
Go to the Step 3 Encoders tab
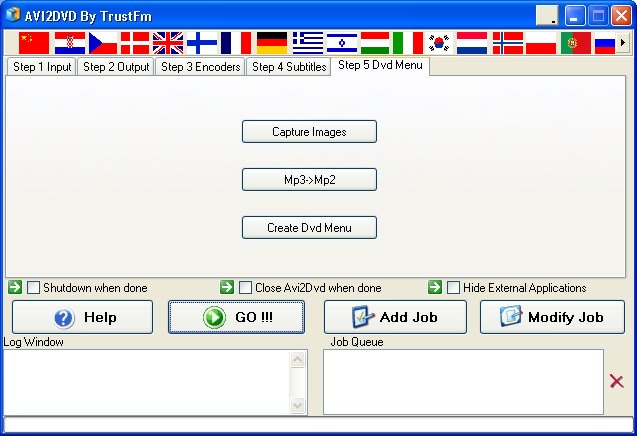tap(201, 67)
